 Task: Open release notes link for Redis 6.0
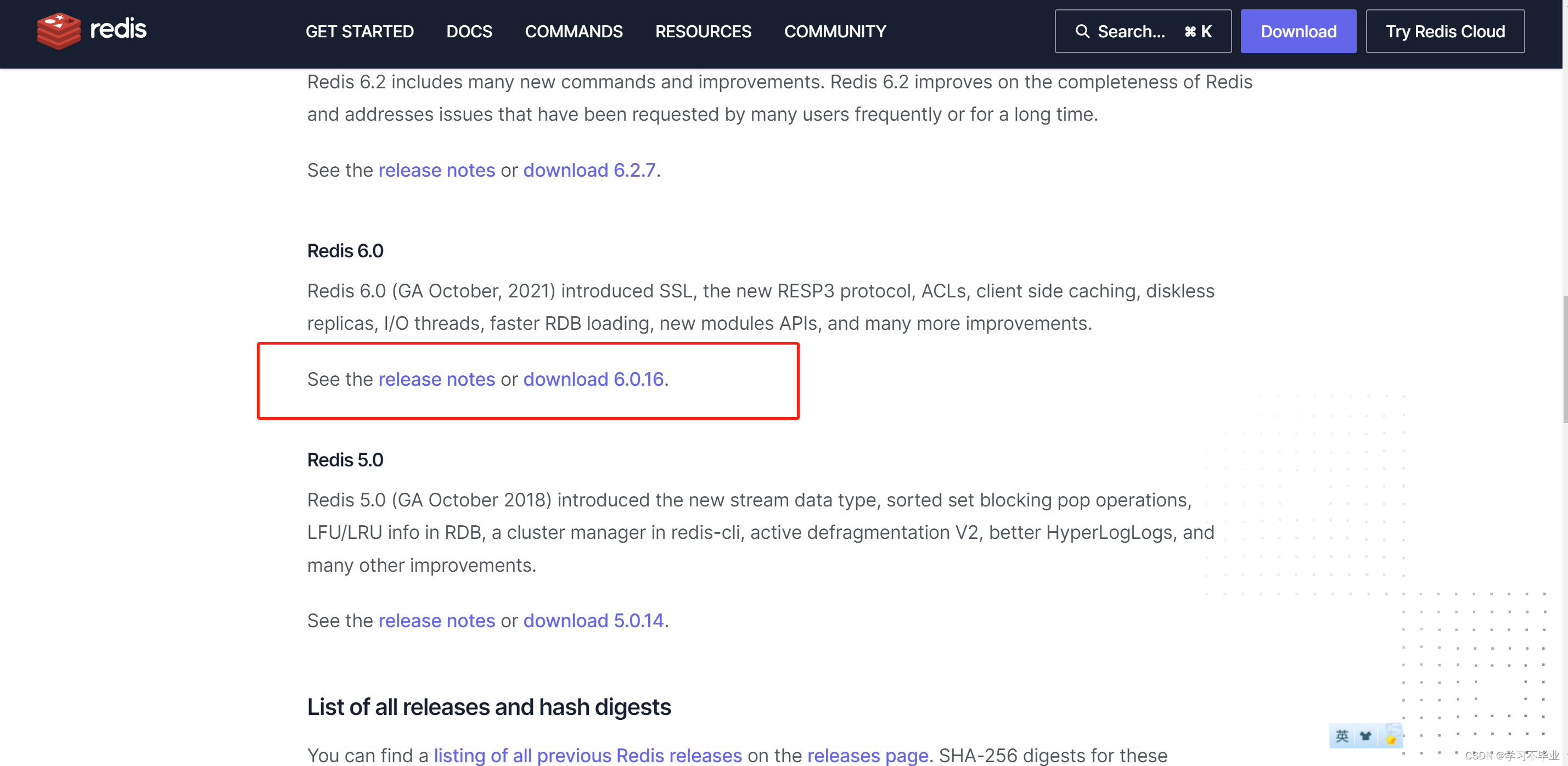(436, 379)
